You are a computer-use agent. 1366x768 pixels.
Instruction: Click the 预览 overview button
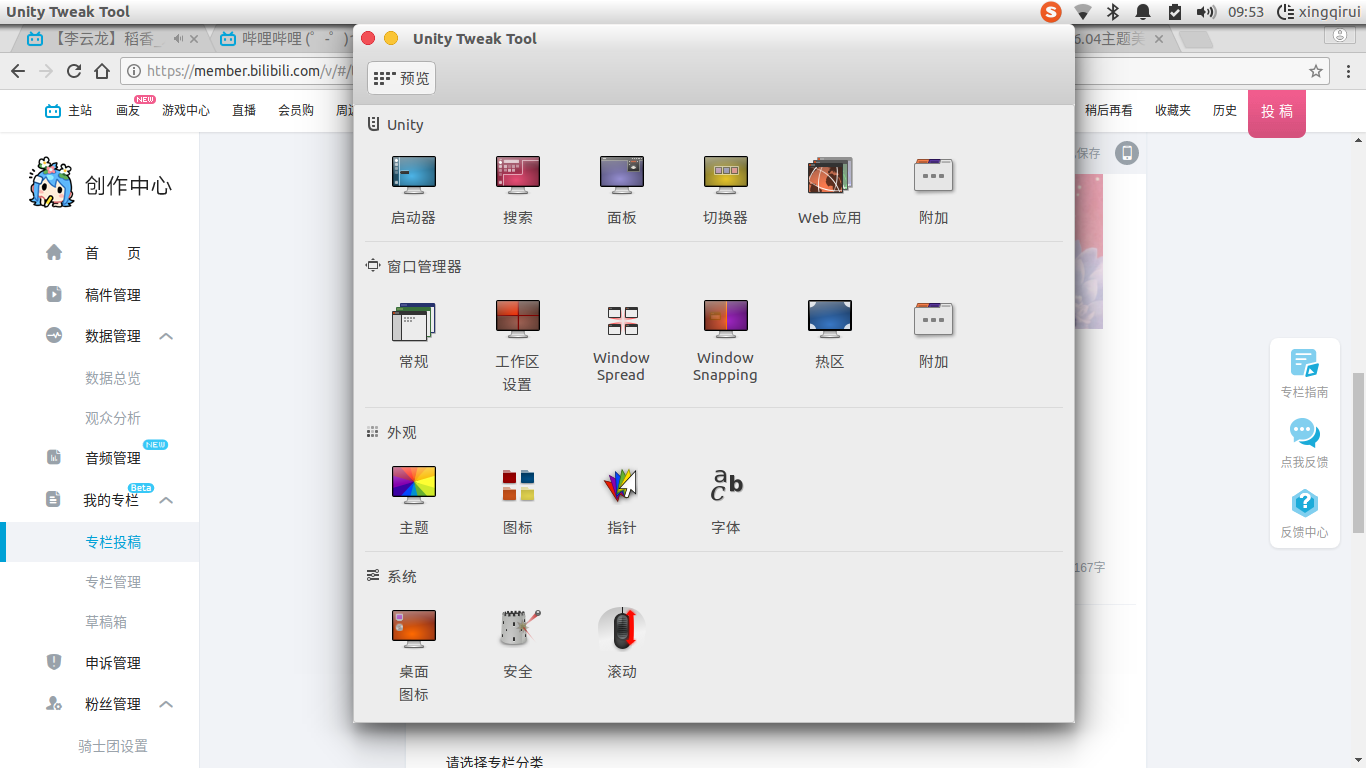coord(401,78)
